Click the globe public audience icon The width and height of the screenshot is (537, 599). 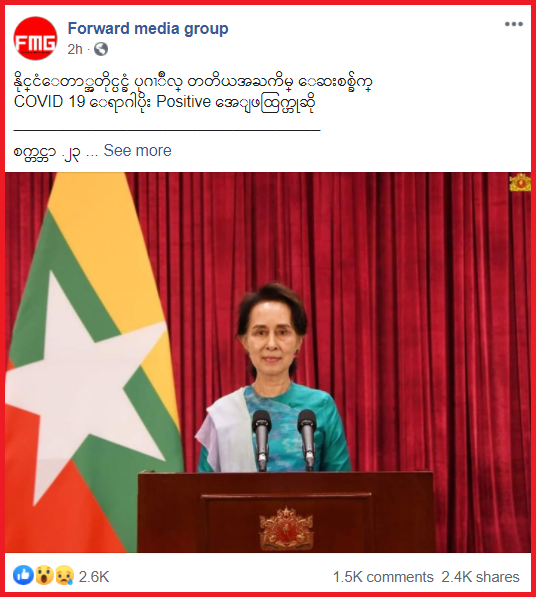101,49
